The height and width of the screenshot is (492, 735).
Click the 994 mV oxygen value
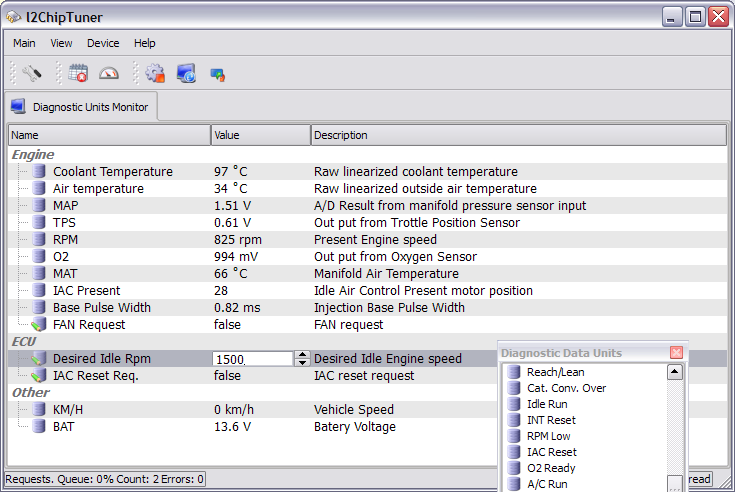point(236,256)
